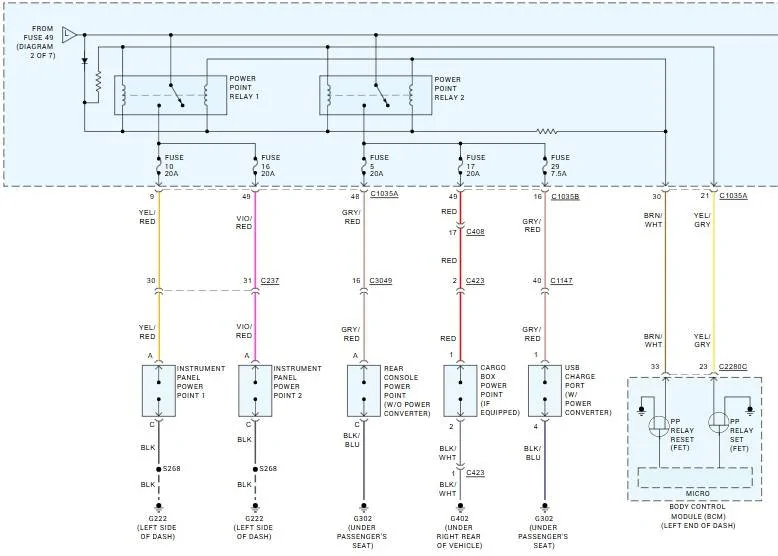Open connector reference C1035A beside pin 48

(384, 194)
